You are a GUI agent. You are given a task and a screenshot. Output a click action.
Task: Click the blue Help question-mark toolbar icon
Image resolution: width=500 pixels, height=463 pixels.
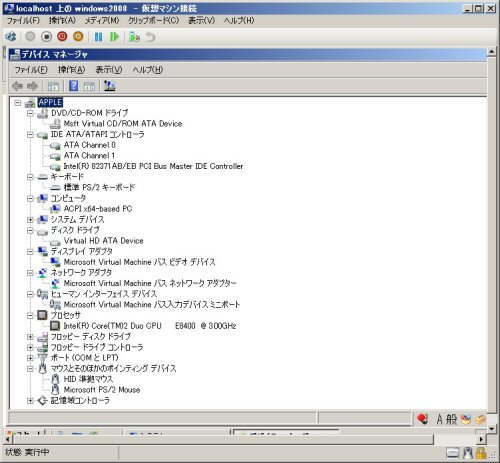point(73,86)
